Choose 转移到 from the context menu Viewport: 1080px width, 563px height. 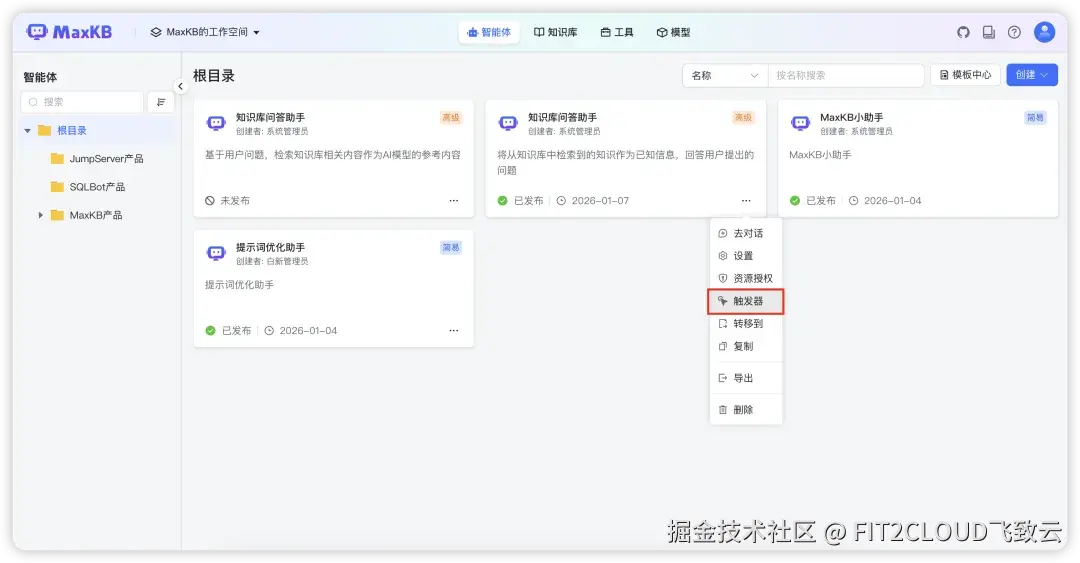746,323
